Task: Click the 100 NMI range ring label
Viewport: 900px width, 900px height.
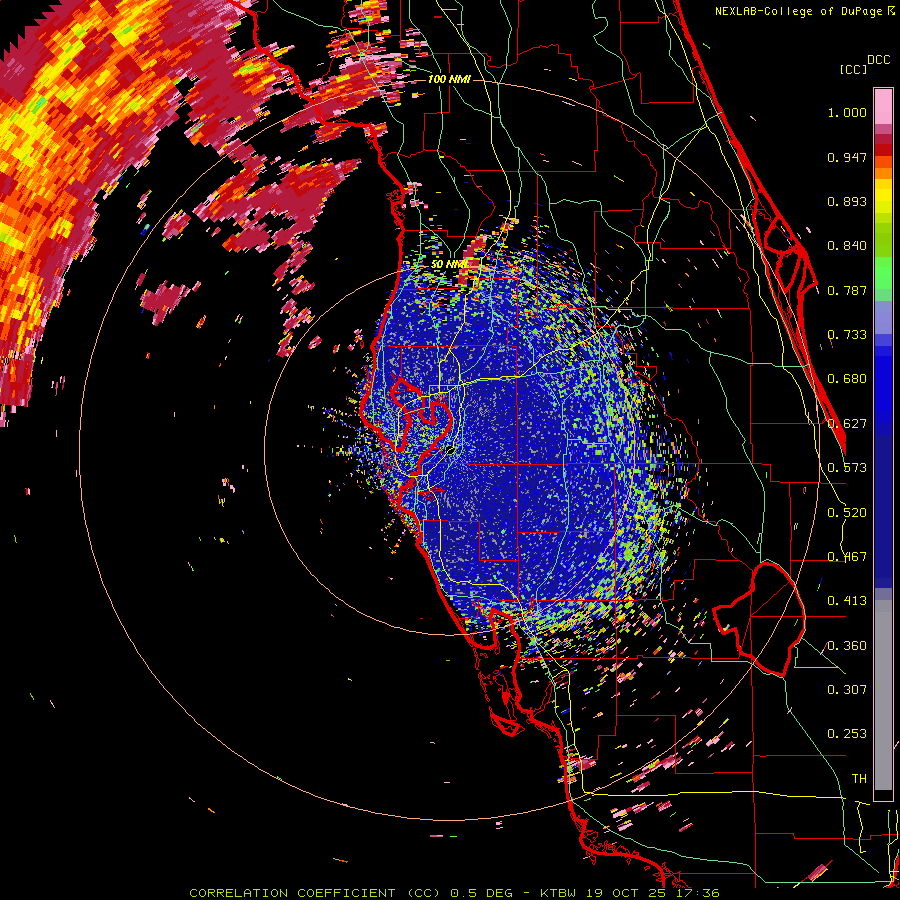Action: click(449, 79)
